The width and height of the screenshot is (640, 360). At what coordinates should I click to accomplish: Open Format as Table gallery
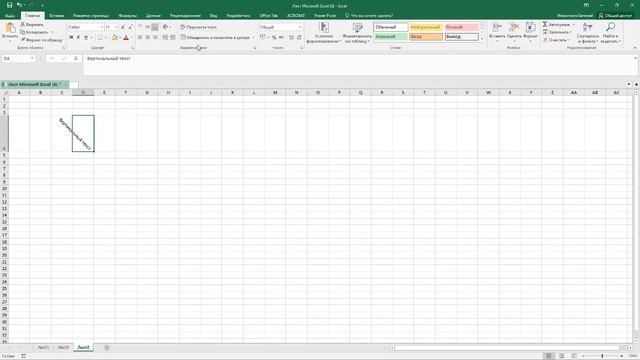point(357,33)
